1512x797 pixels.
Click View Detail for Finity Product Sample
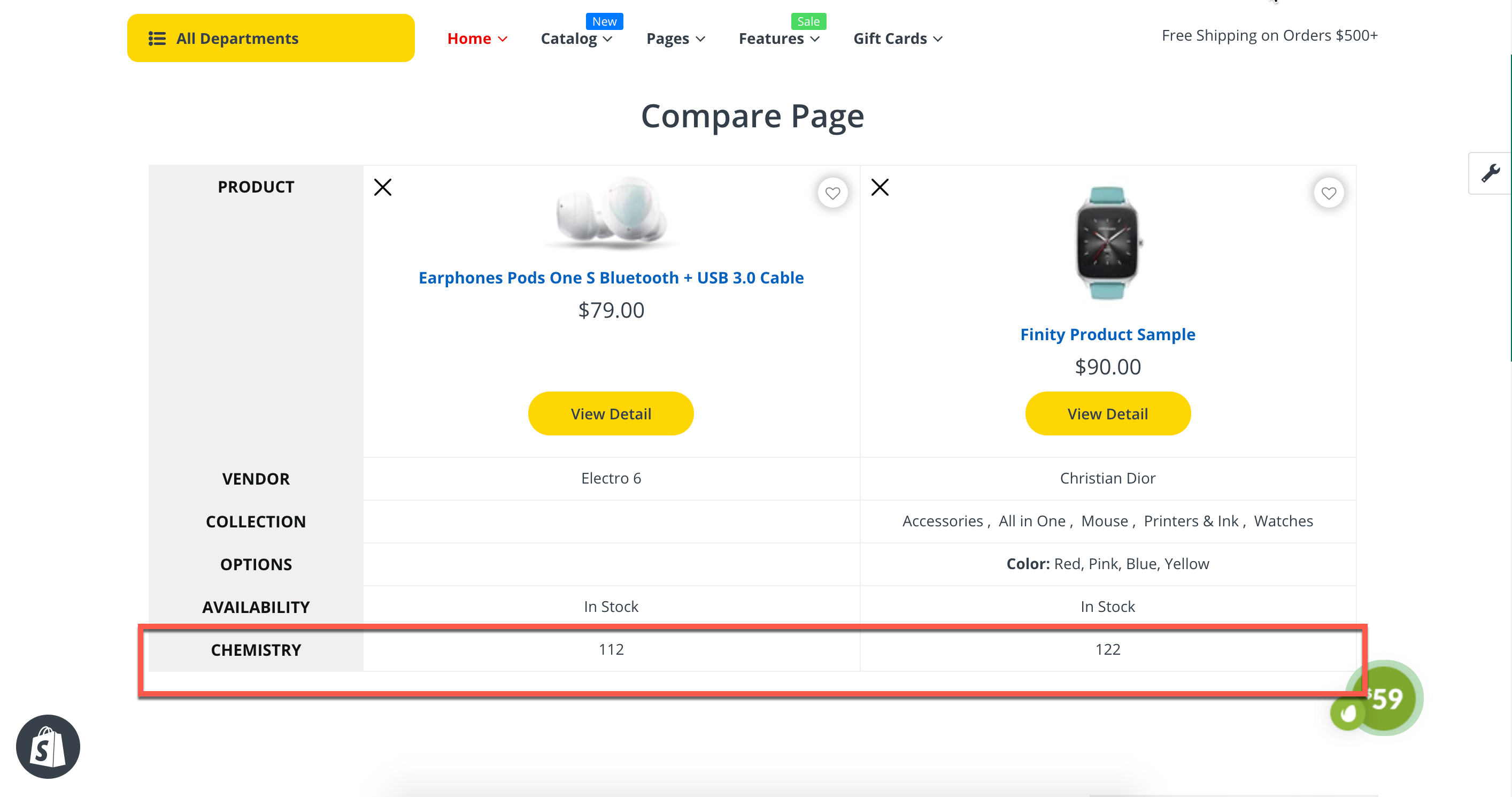point(1108,413)
